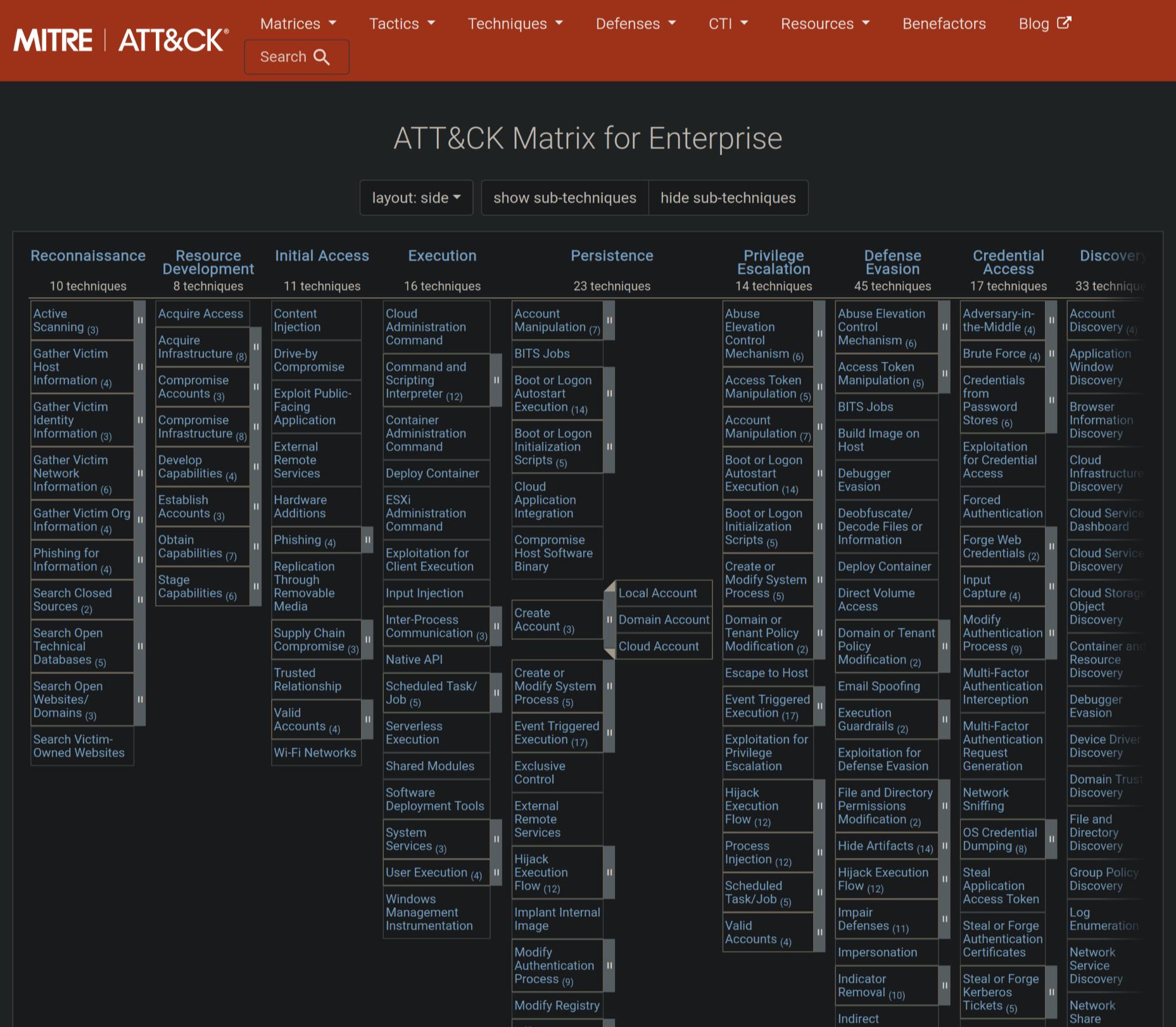Open the Reconnaissance tactic heading
This screenshot has height=1027, width=1176.
click(x=88, y=256)
